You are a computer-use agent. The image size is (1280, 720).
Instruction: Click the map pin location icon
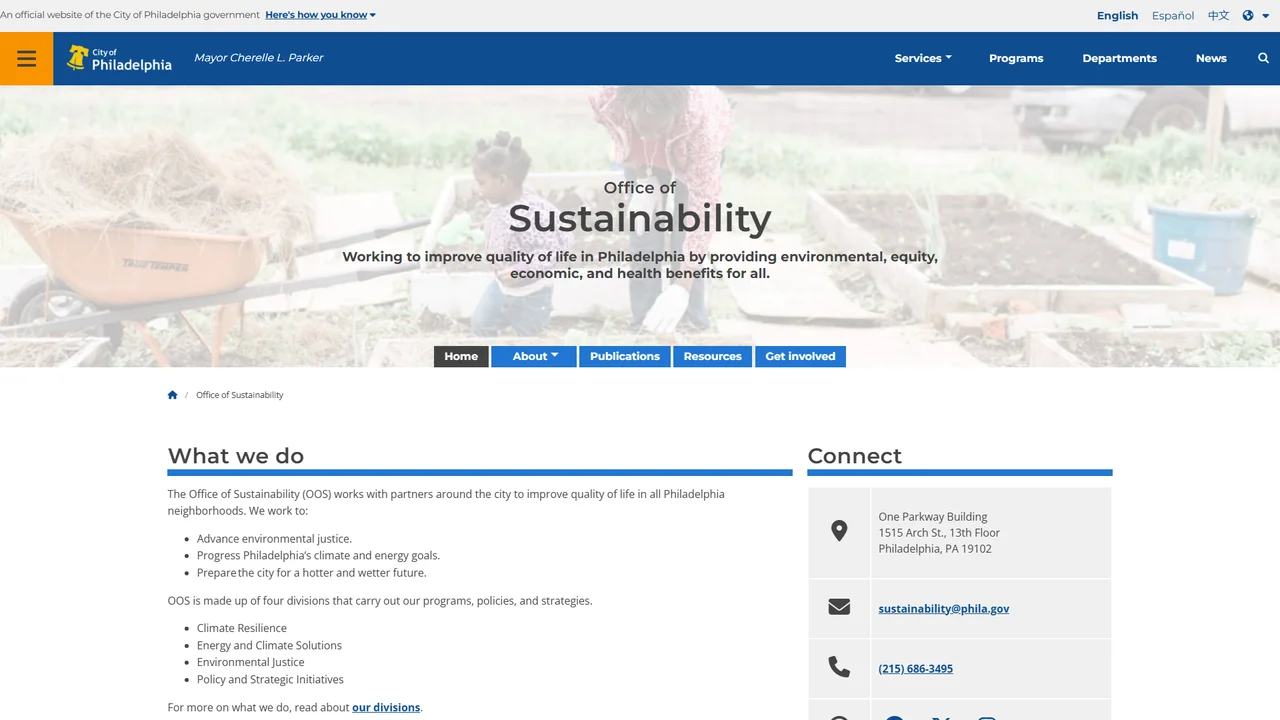(x=839, y=531)
